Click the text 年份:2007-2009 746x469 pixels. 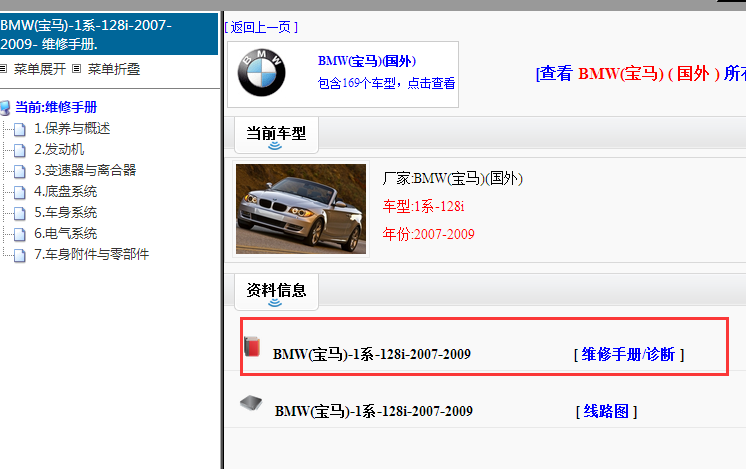coord(429,234)
